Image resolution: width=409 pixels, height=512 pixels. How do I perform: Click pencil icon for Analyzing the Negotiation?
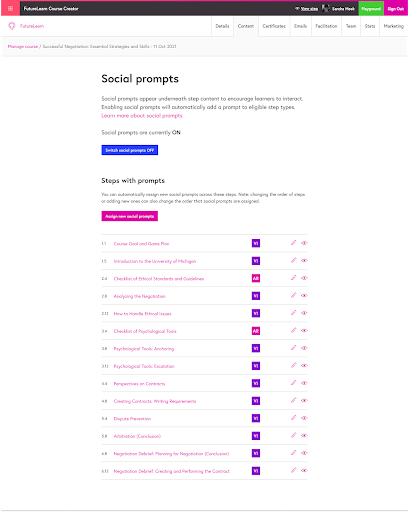293,295
